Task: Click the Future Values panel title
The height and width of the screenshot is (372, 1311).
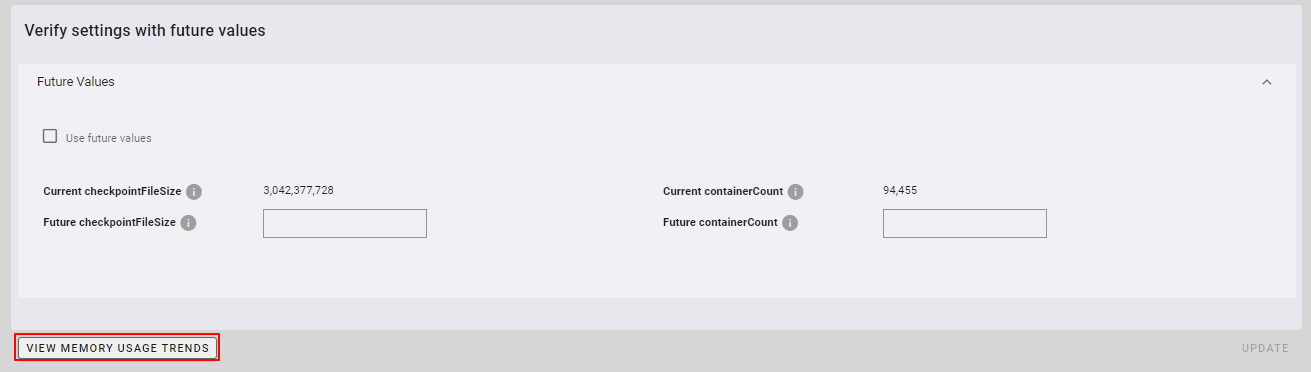Action: pyautogui.click(x=76, y=82)
